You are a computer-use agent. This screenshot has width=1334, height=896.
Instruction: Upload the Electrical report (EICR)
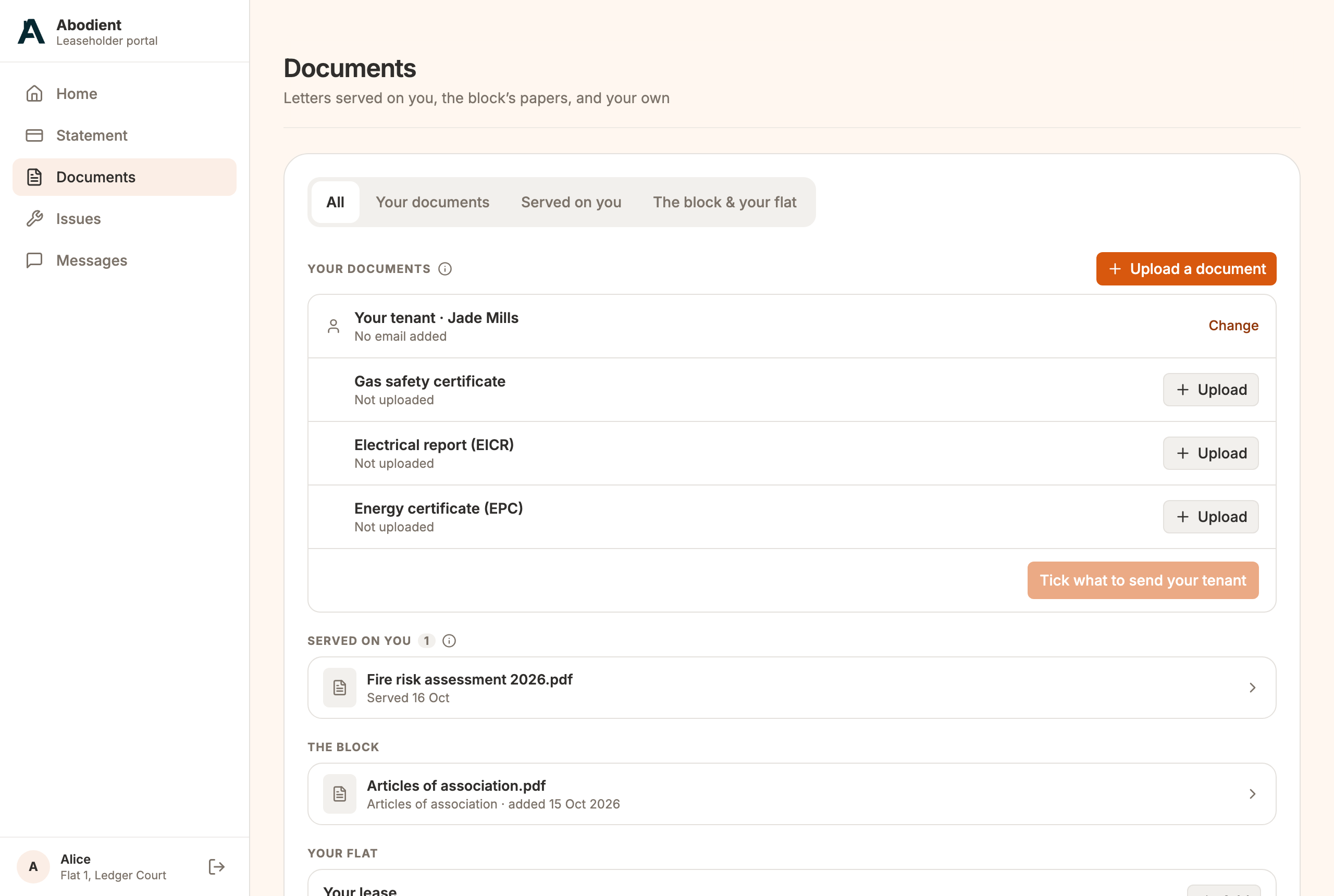1211,453
